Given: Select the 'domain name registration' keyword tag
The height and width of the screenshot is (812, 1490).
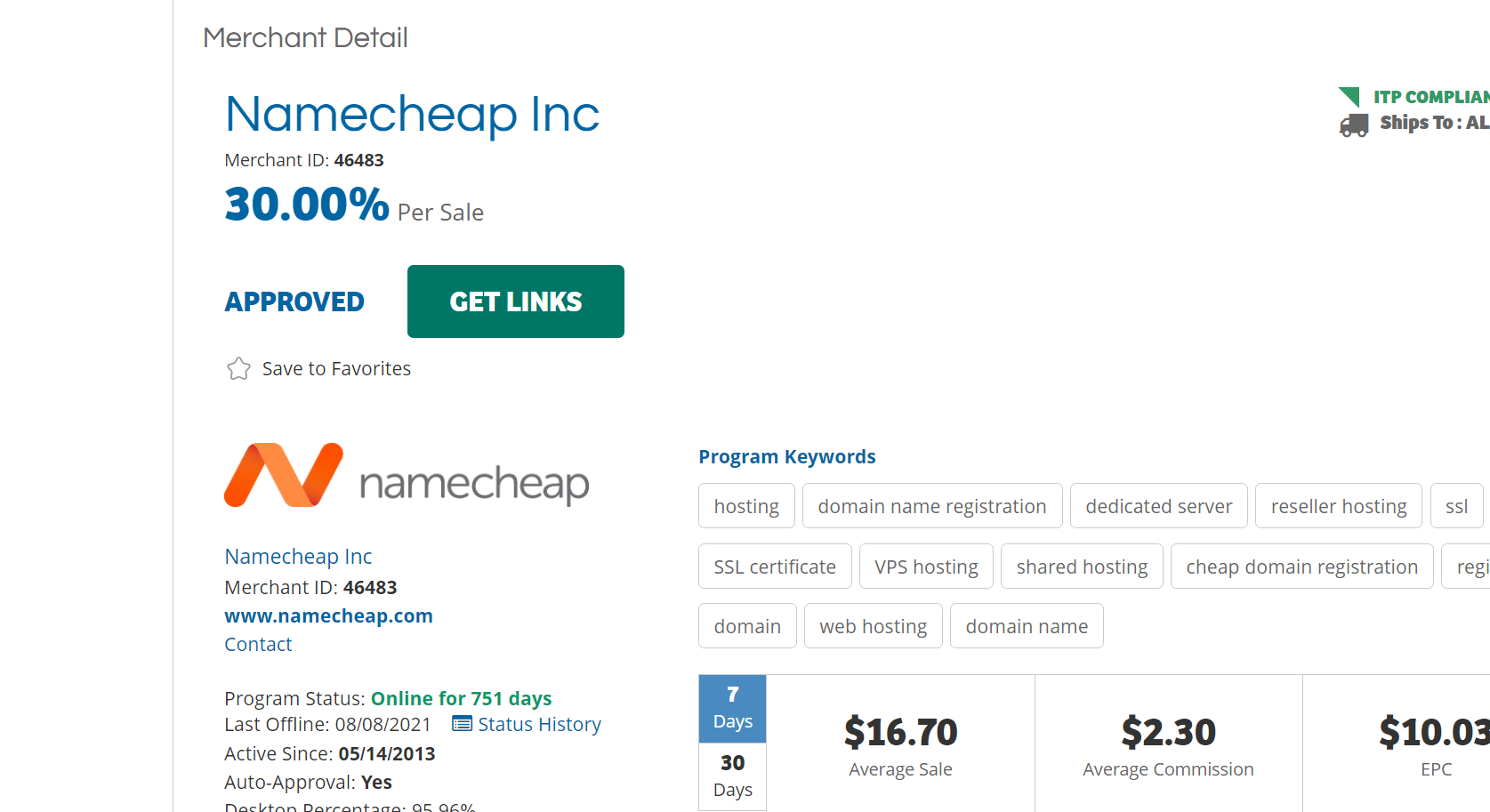Looking at the screenshot, I should pos(931,506).
